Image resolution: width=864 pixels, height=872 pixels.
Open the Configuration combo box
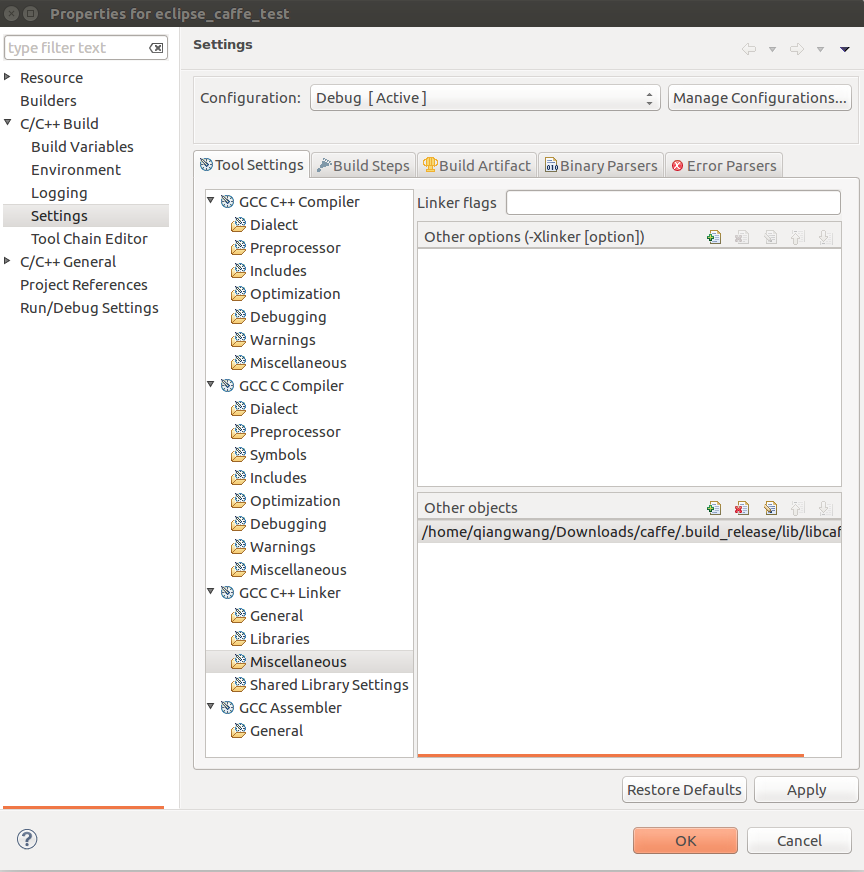pos(485,98)
